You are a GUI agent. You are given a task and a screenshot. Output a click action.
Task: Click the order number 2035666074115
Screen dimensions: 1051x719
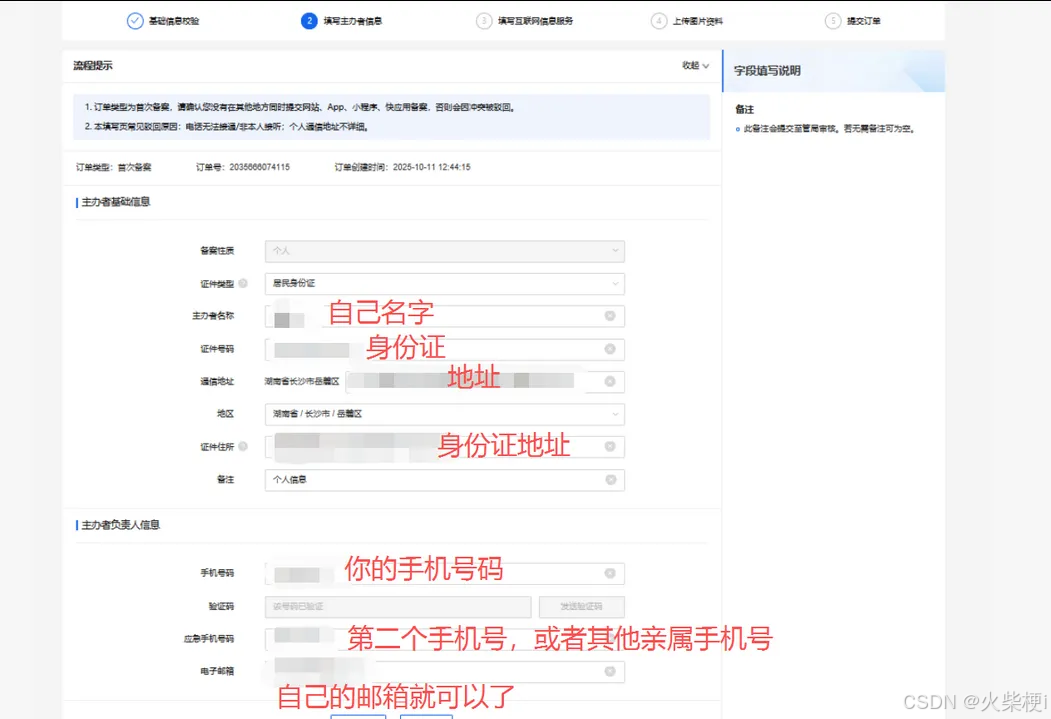point(259,167)
